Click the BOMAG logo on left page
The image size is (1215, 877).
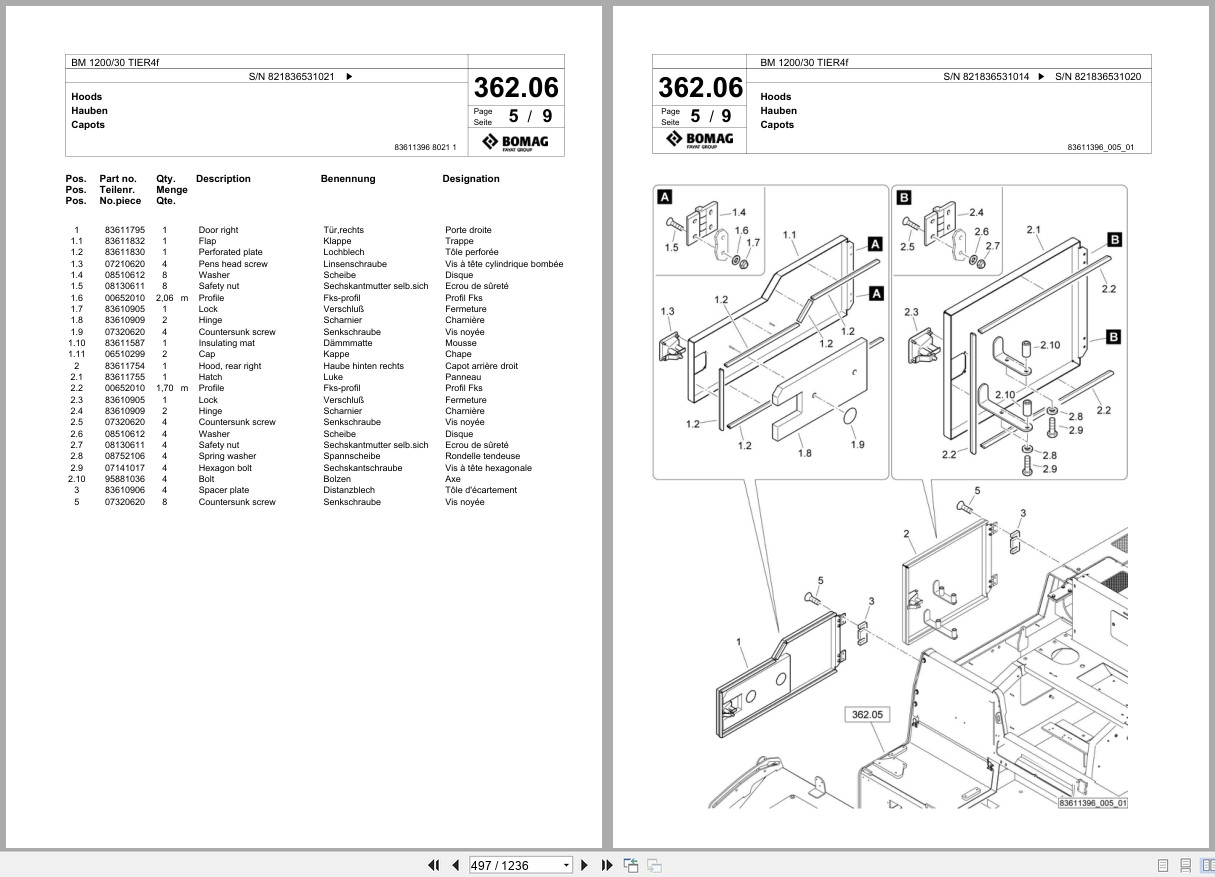pyautogui.click(x=516, y=142)
